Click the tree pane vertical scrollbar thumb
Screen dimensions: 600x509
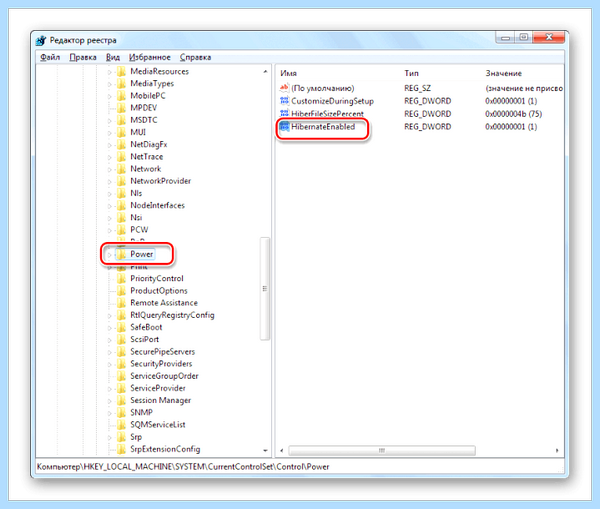265,289
